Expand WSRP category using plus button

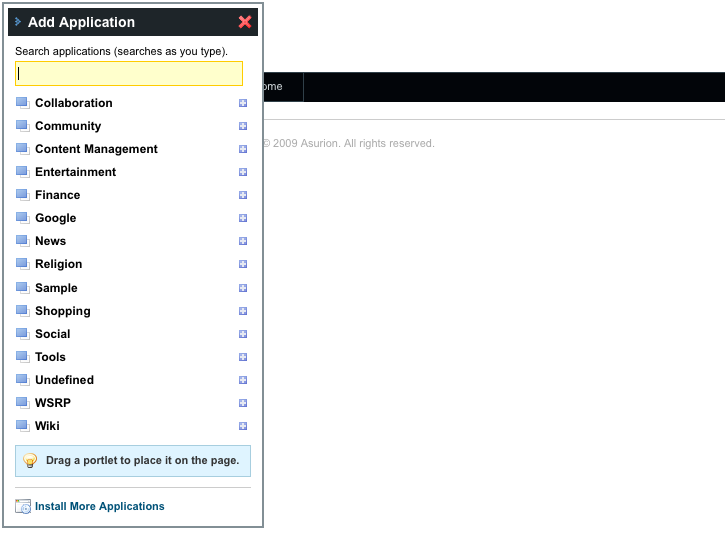[x=243, y=403]
